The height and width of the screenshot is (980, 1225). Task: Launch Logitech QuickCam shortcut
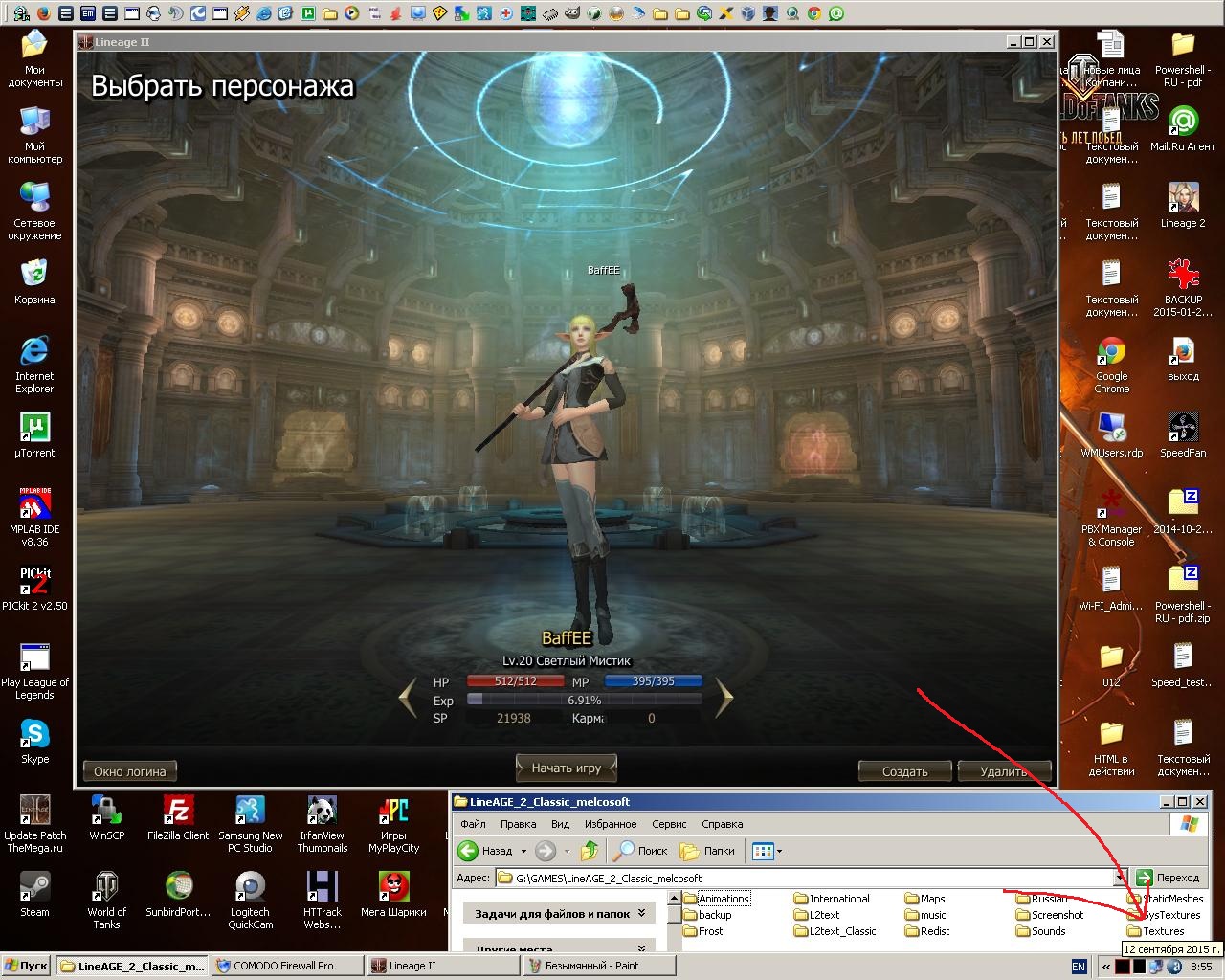(x=250, y=901)
